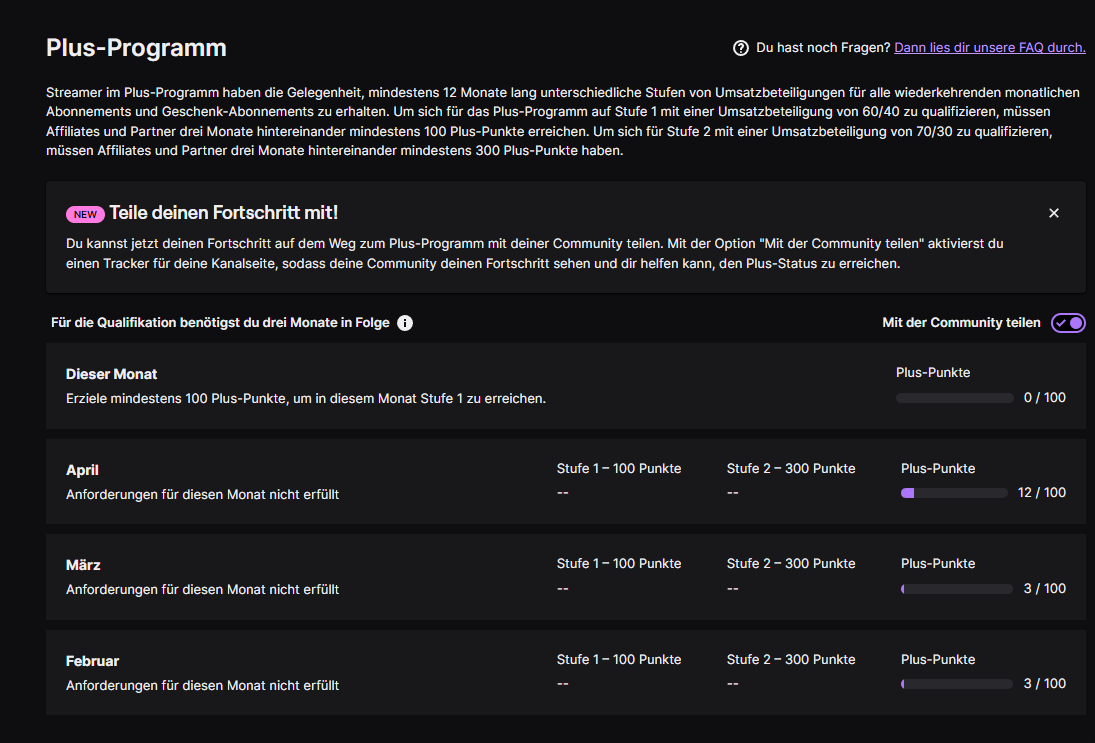Click the question mark help icon

point(740,47)
